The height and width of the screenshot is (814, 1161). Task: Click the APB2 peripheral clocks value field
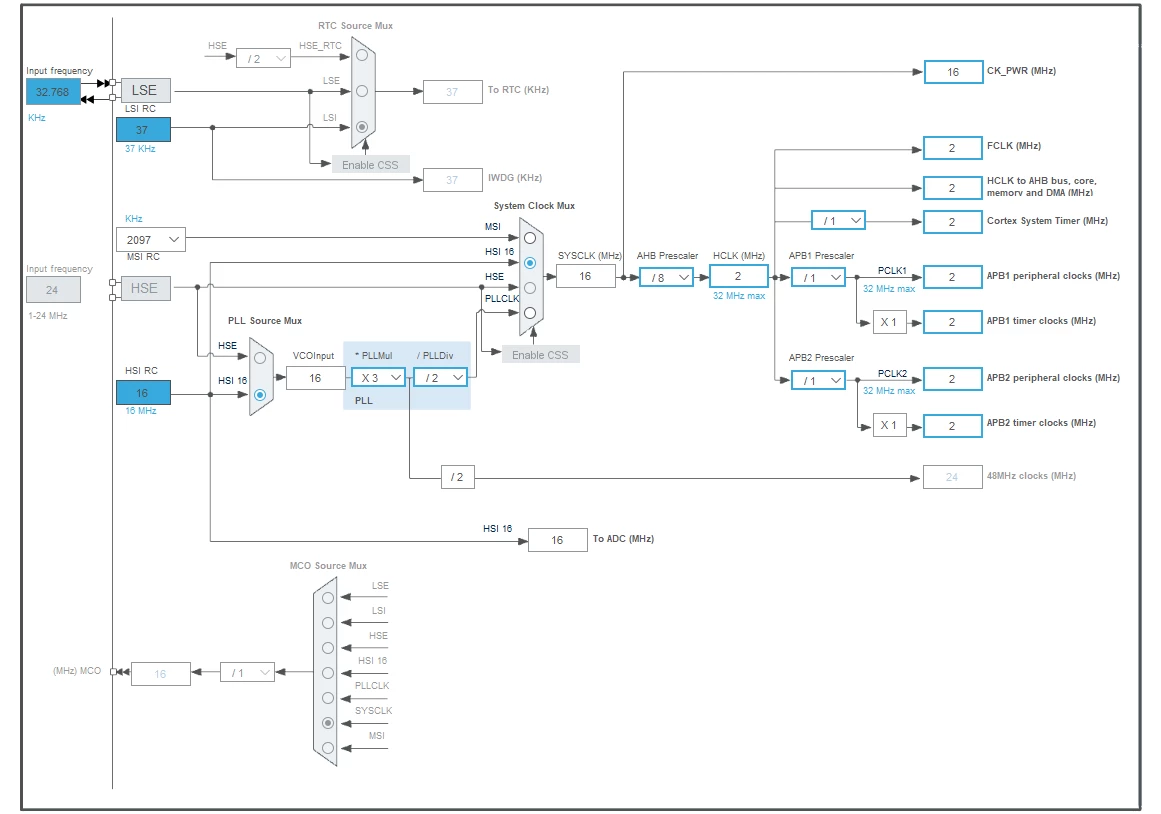(953, 379)
